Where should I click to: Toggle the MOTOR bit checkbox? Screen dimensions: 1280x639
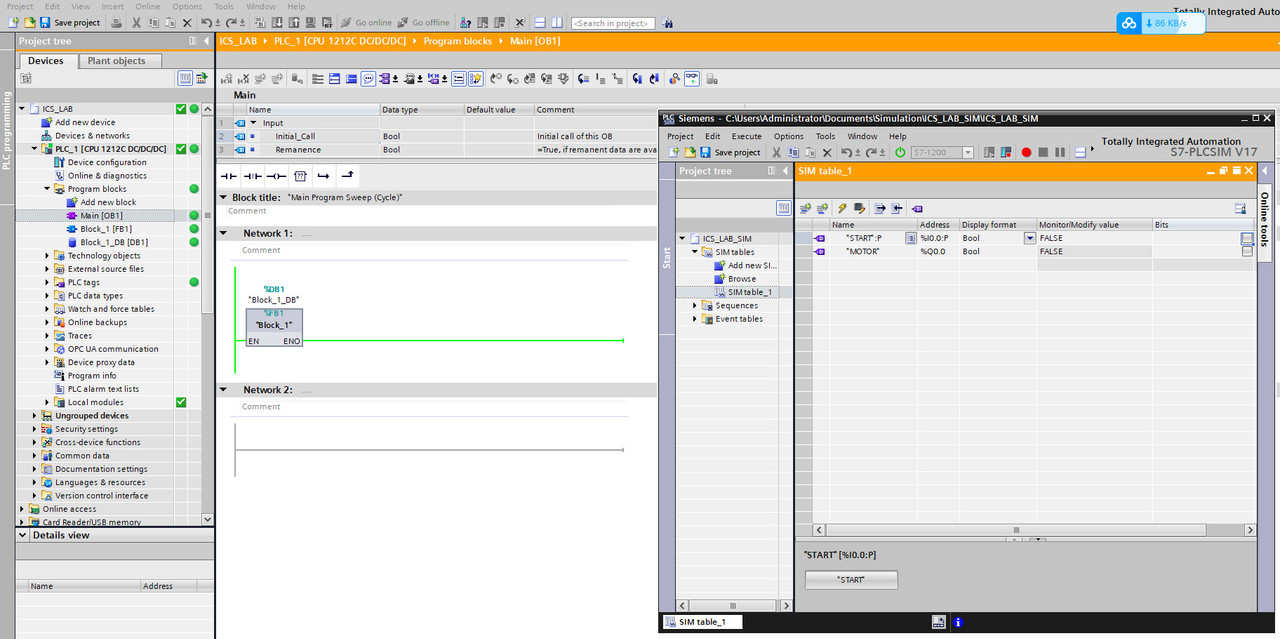coord(1247,252)
